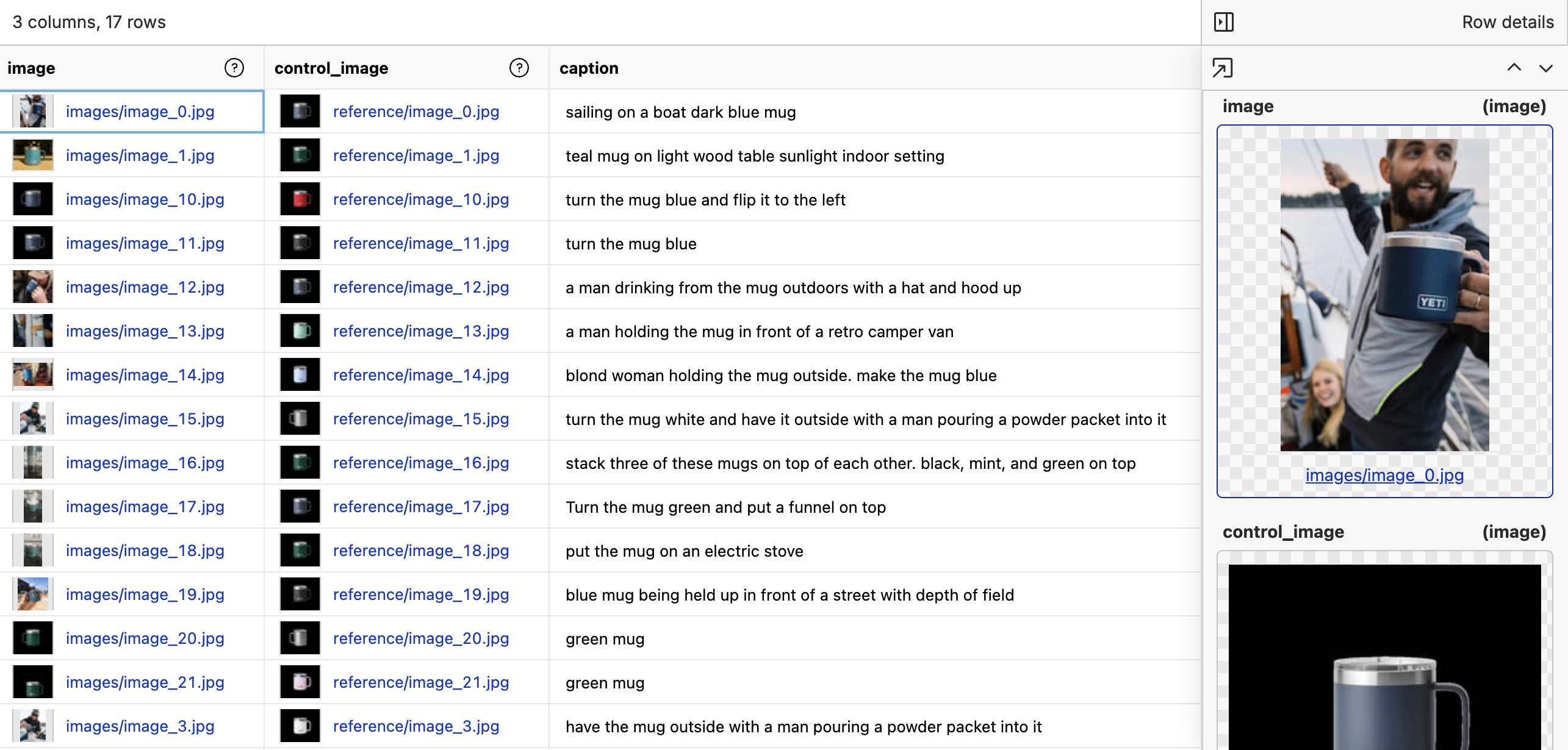The image size is (1568, 750).
Task: Click the sailing man preview image
Action: point(1384,295)
